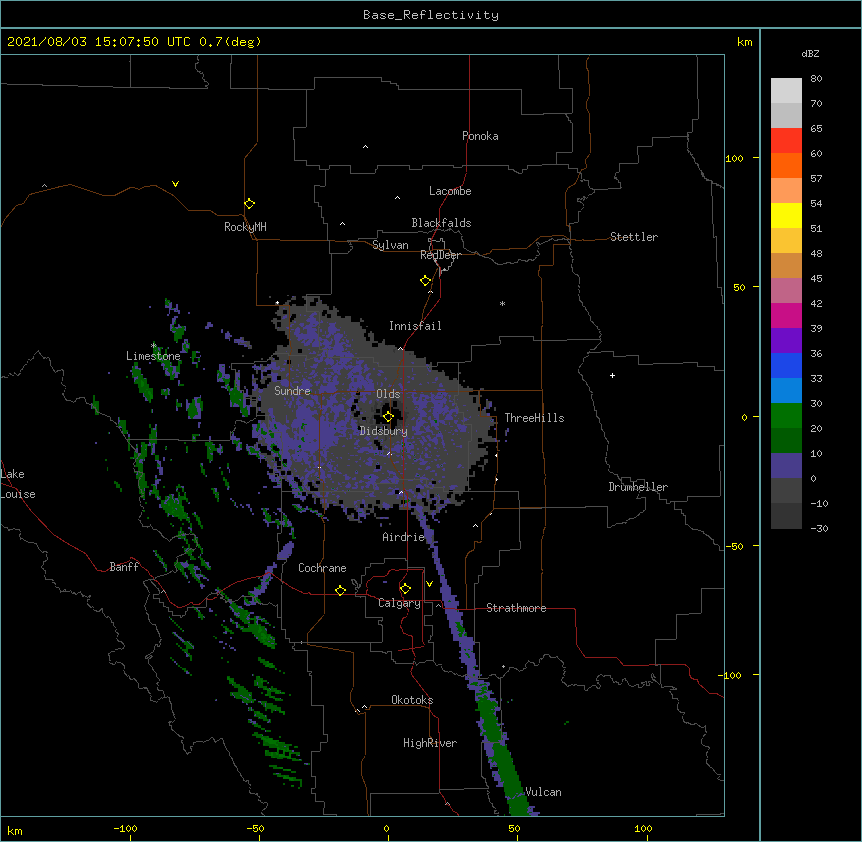Click the -50 tick label on the bottom axis
The width and height of the screenshot is (862, 842).
(x=255, y=829)
